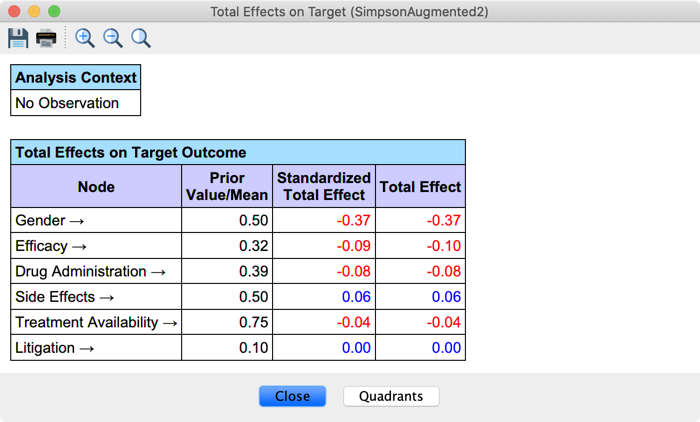
Task: Select the Litigation node row
Action: coord(96,348)
